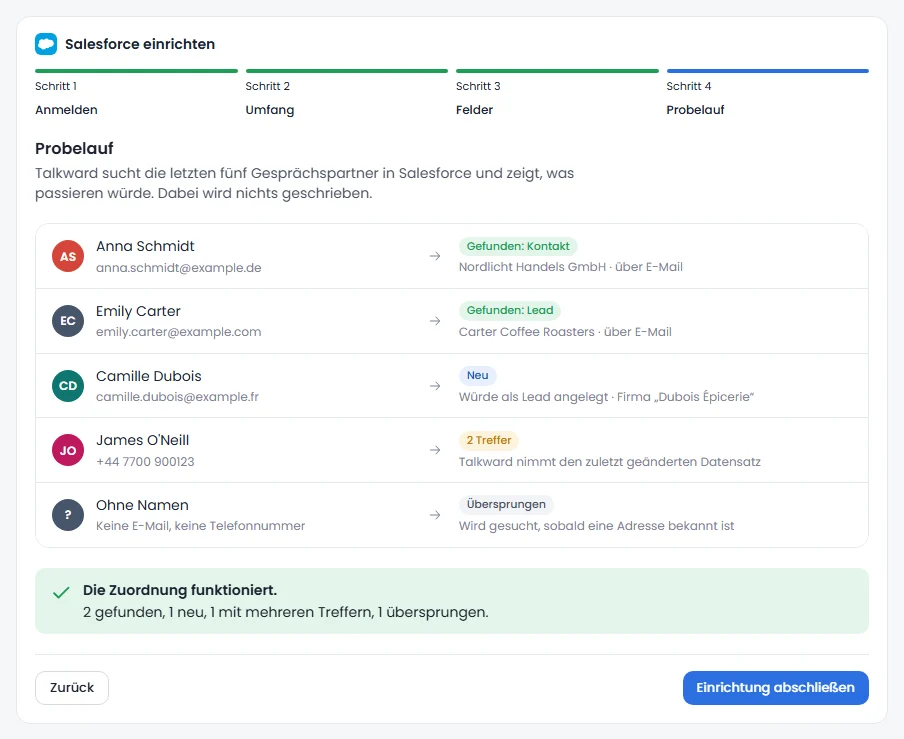Viewport: 904px width, 739px height.
Task: Click camille.dubois@example.fr email
Action: click(x=178, y=397)
